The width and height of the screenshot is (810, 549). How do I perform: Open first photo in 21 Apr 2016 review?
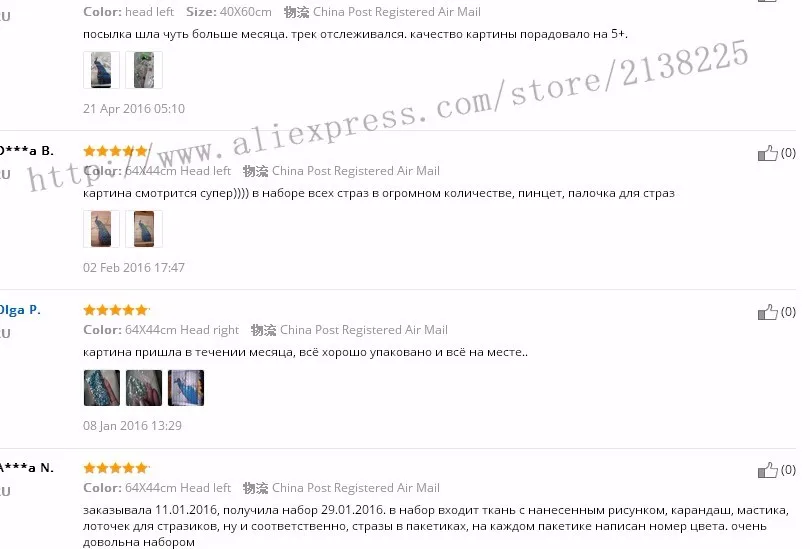(x=101, y=70)
